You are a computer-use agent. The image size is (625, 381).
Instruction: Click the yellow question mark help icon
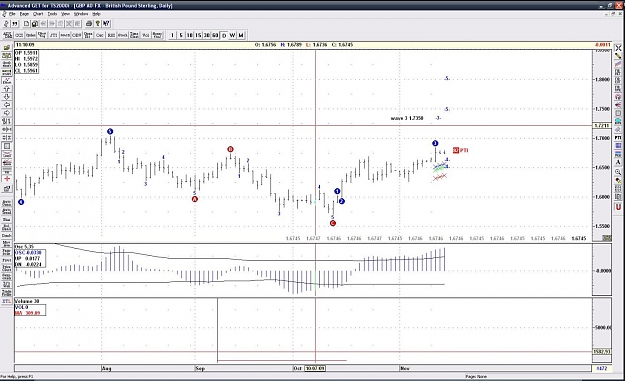click(x=98, y=24)
